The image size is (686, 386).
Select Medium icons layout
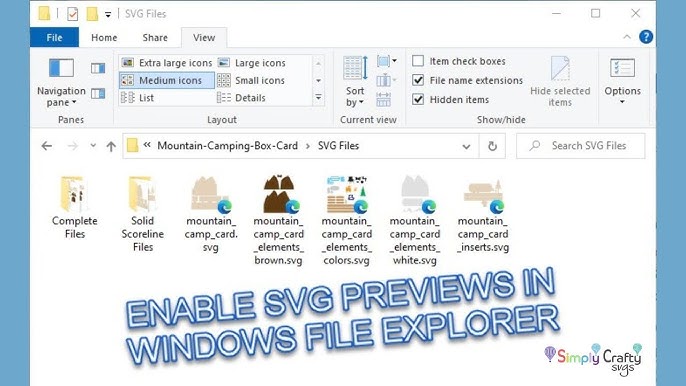click(167, 81)
